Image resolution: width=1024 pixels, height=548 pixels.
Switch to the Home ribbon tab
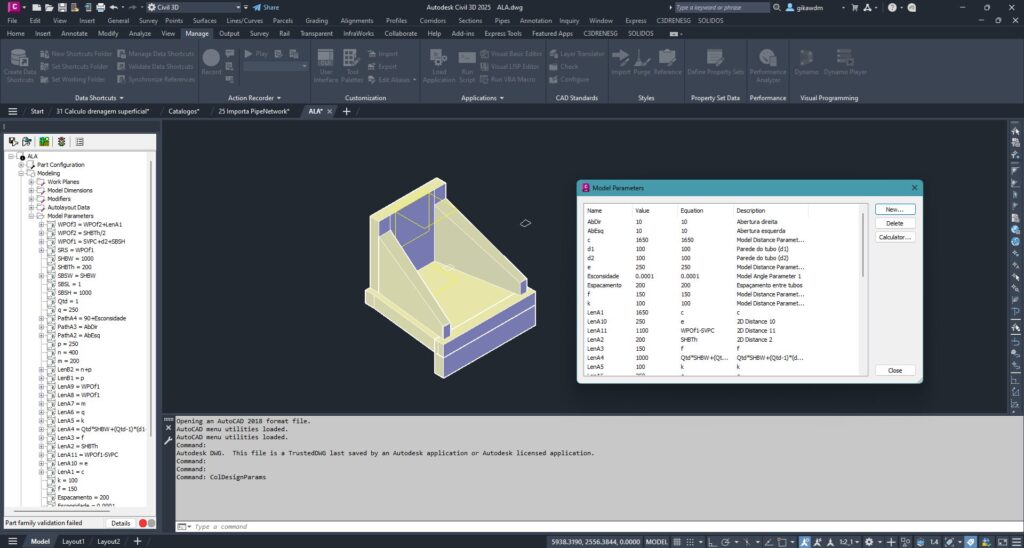pyautogui.click(x=16, y=33)
